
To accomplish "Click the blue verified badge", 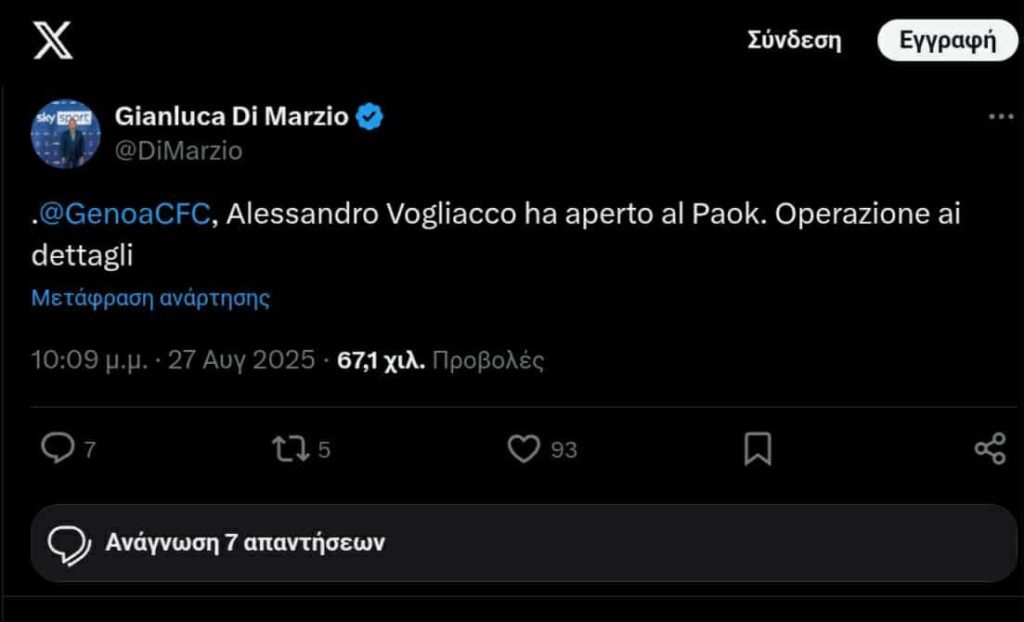I will pyautogui.click(x=370, y=117).
